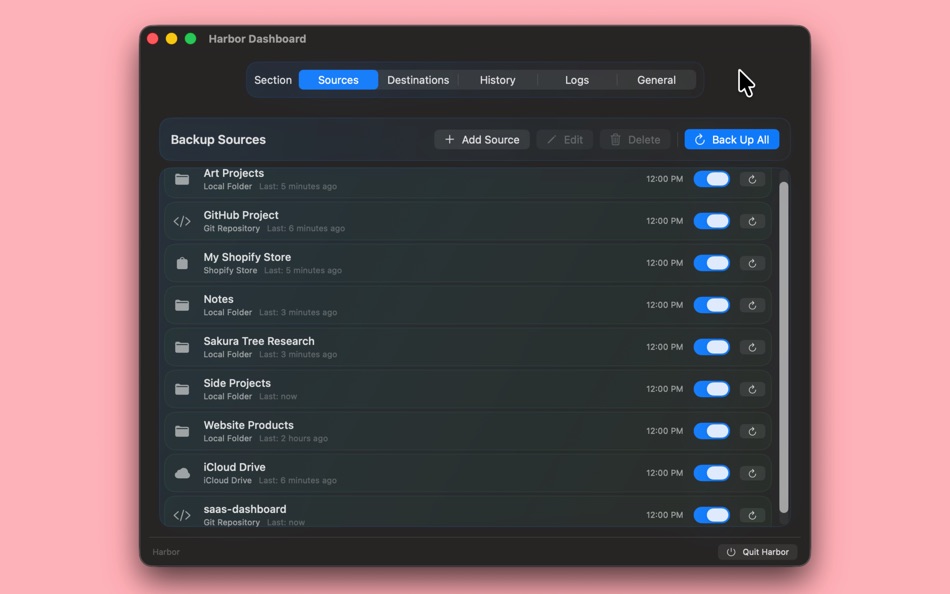The width and height of the screenshot is (950, 594).
Task: Open the General tab
Action: click(x=655, y=80)
